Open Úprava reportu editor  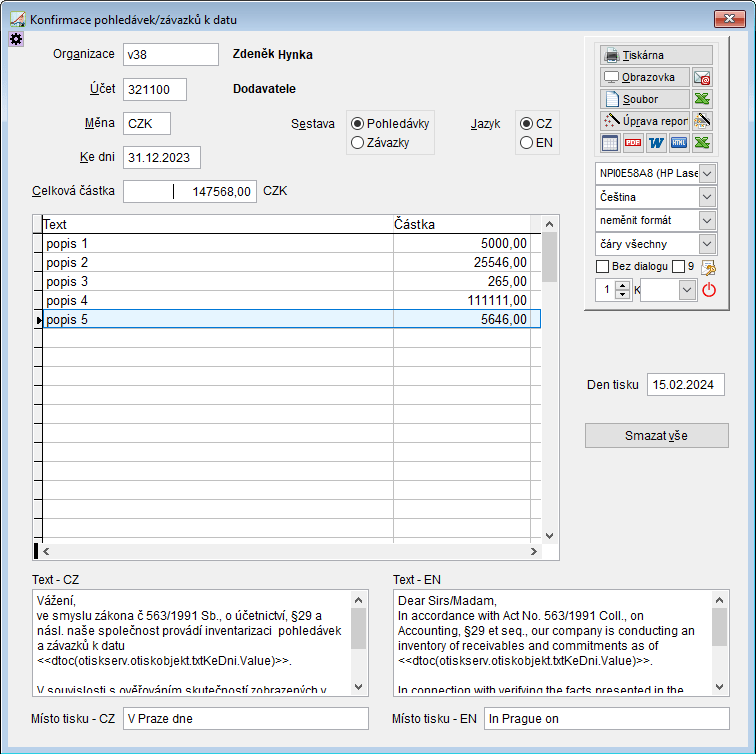tap(645, 121)
